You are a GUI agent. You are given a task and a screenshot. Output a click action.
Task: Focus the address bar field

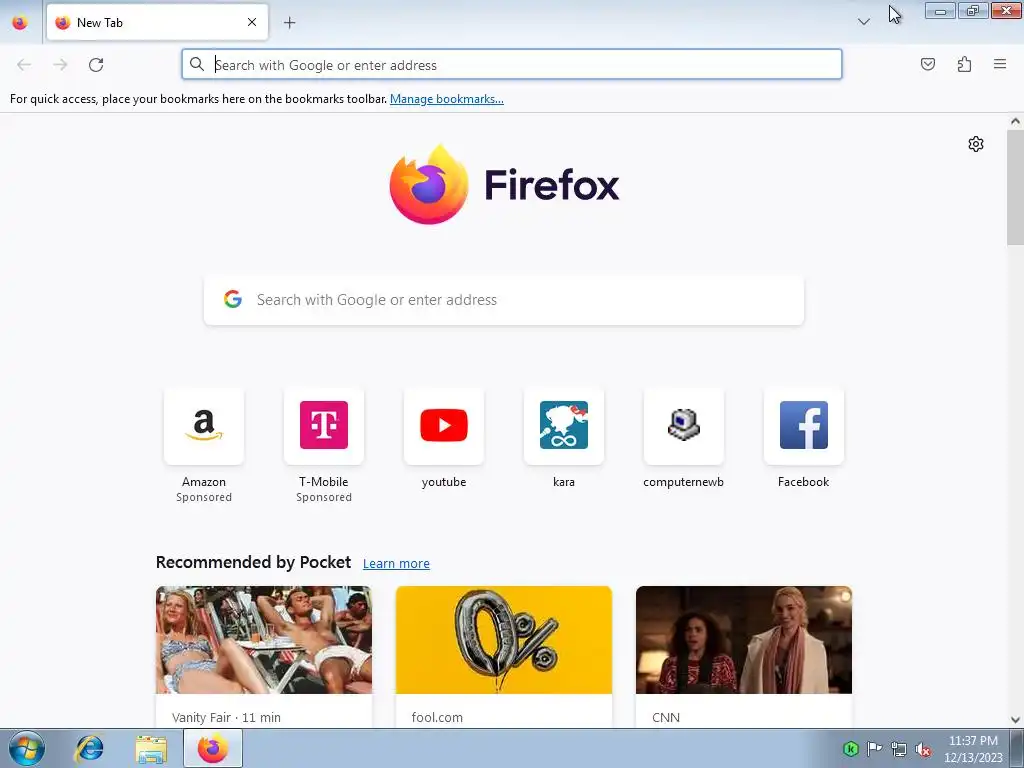[x=512, y=65]
